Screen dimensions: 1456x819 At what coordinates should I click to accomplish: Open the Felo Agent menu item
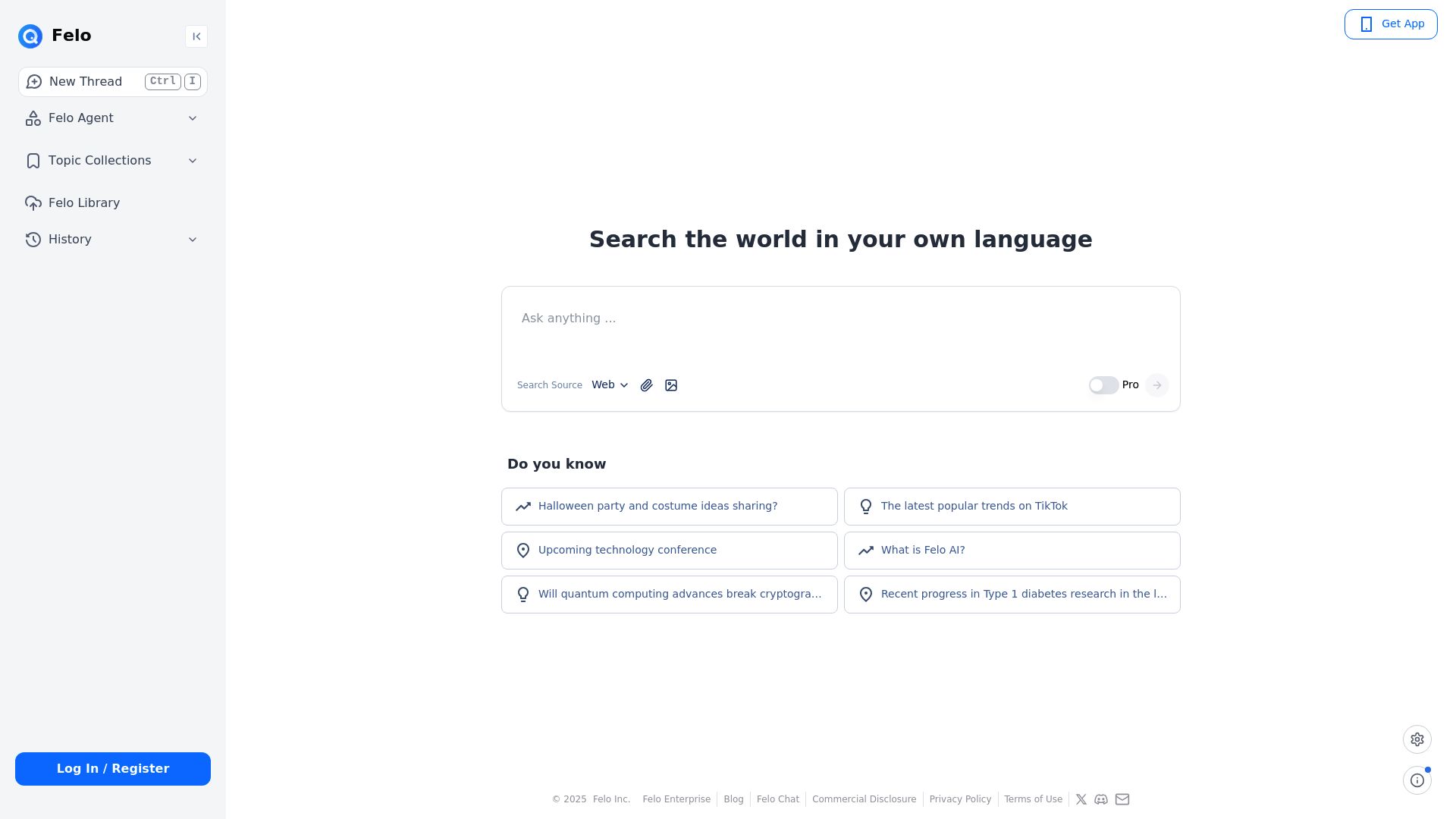[x=113, y=118]
